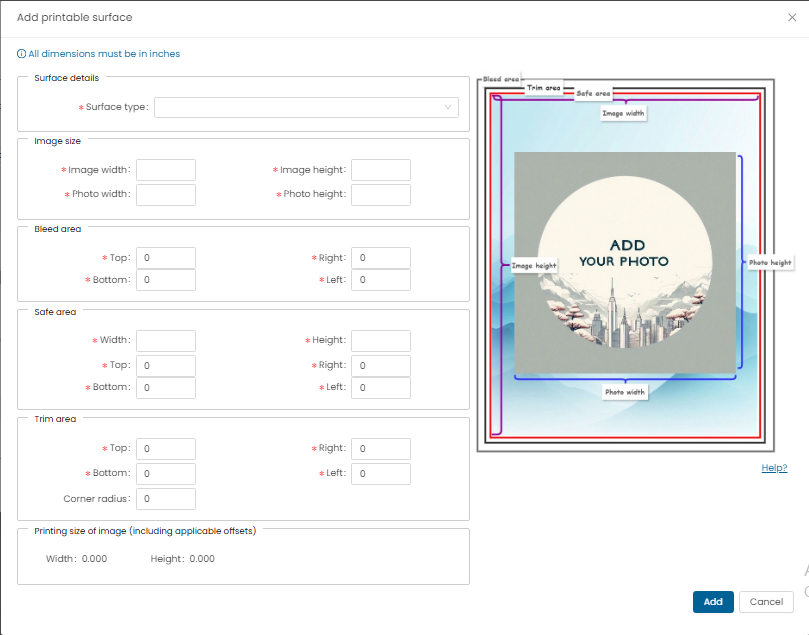This screenshot has height=635, width=809.
Task: Cancel adding the printable surface
Action: [766, 602]
